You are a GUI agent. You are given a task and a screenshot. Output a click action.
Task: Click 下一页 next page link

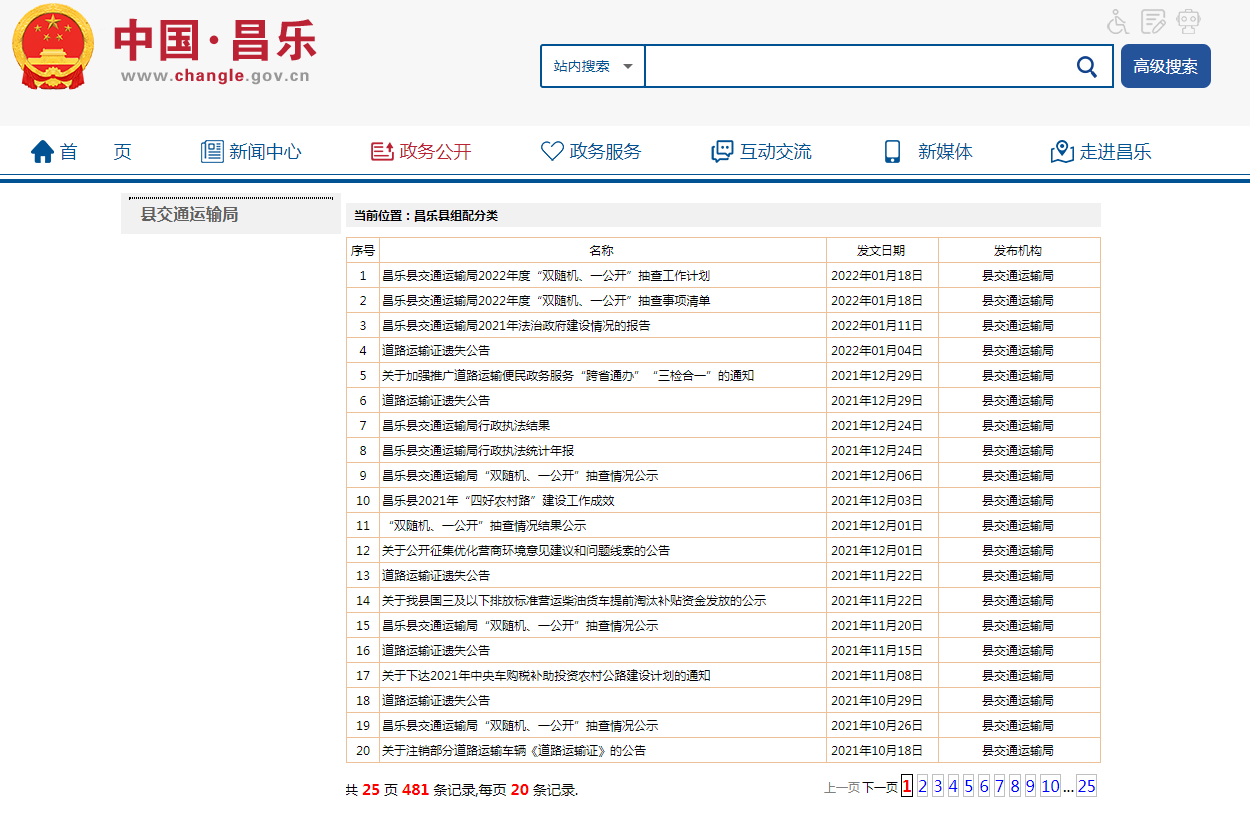pos(880,788)
